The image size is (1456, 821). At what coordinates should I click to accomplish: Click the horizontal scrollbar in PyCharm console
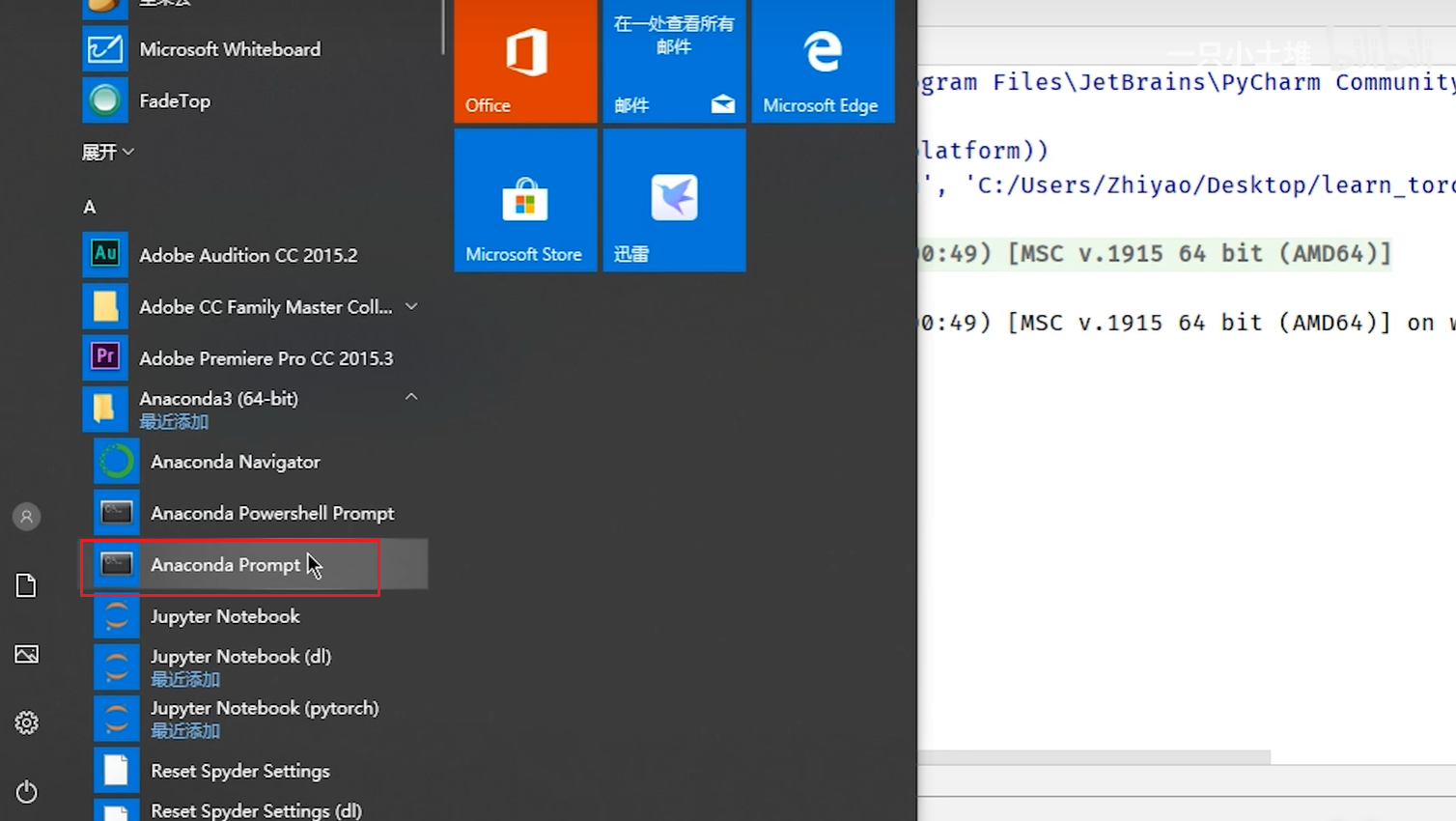click(x=1094, y=756)
